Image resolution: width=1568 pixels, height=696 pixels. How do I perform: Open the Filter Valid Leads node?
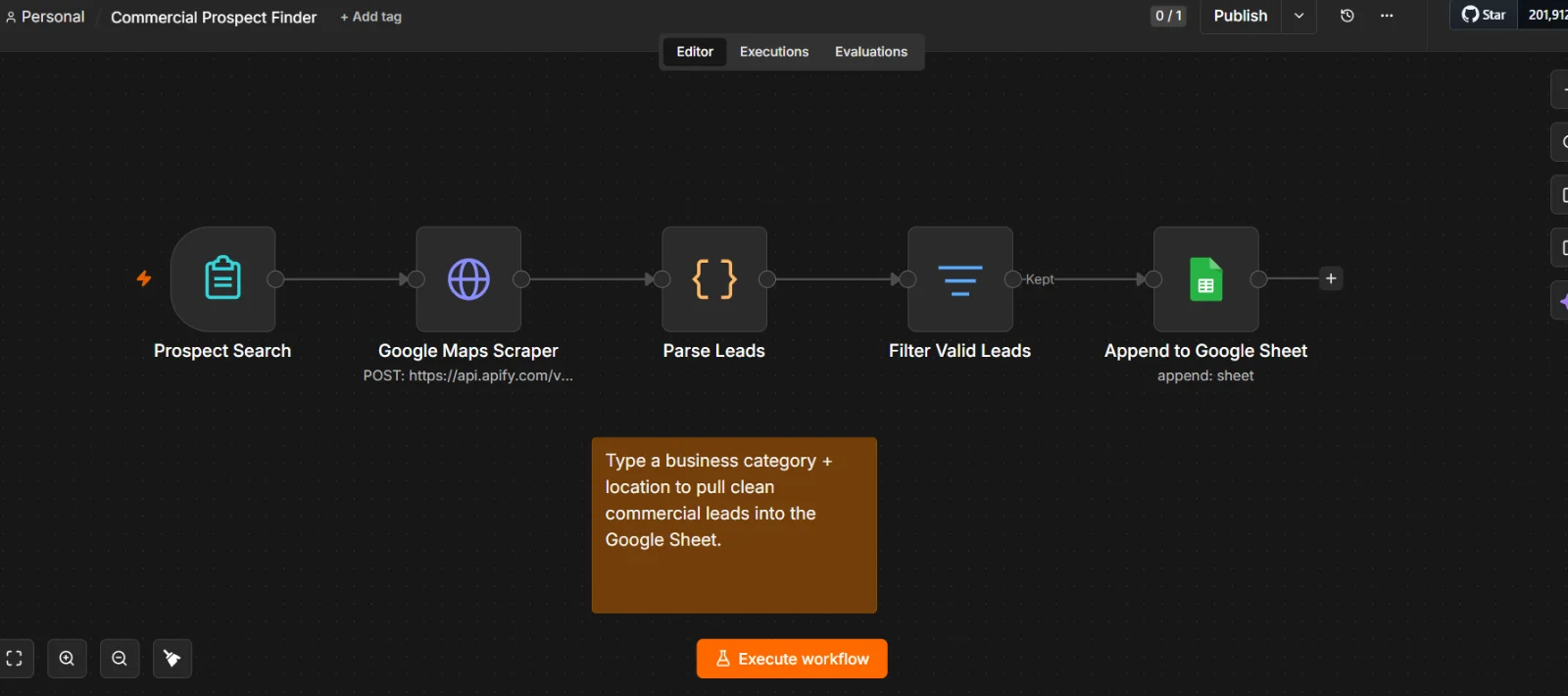[960, 279]
